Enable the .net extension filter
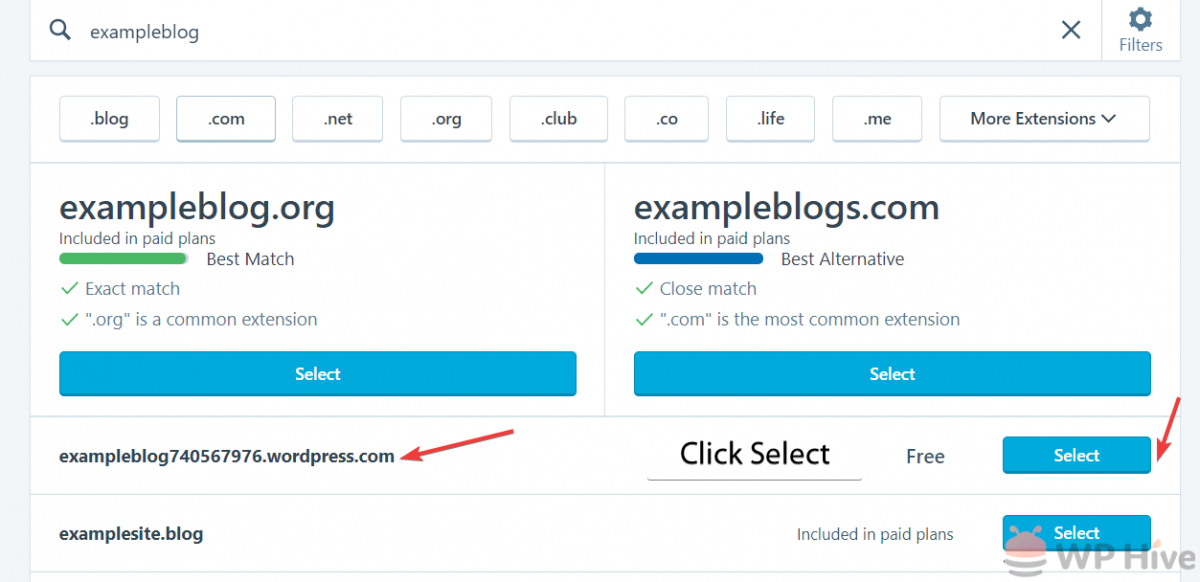Image resolution: width=1200 pixels, height=582 pixels. click(x=337, y=118)
